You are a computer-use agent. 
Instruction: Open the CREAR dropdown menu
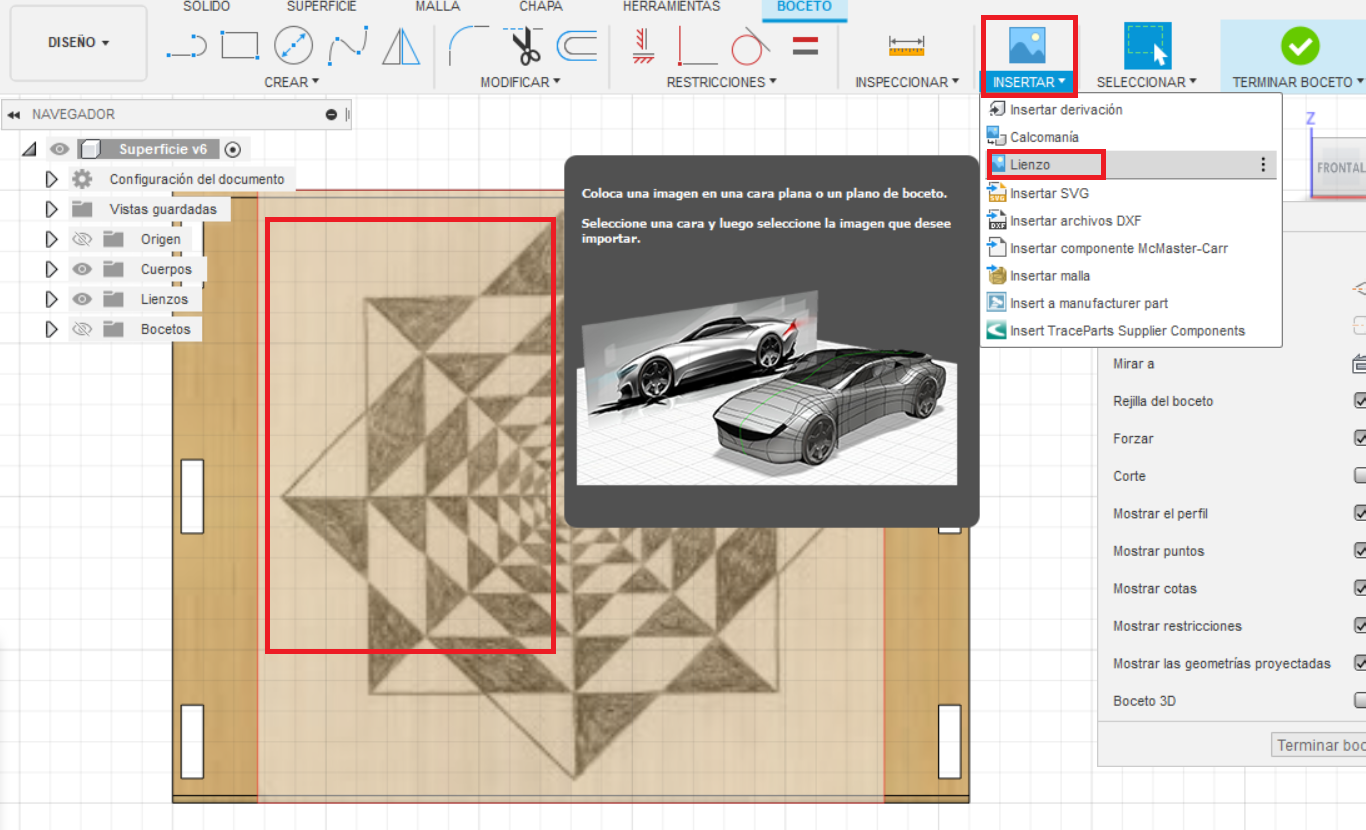[x=292, y=82]
